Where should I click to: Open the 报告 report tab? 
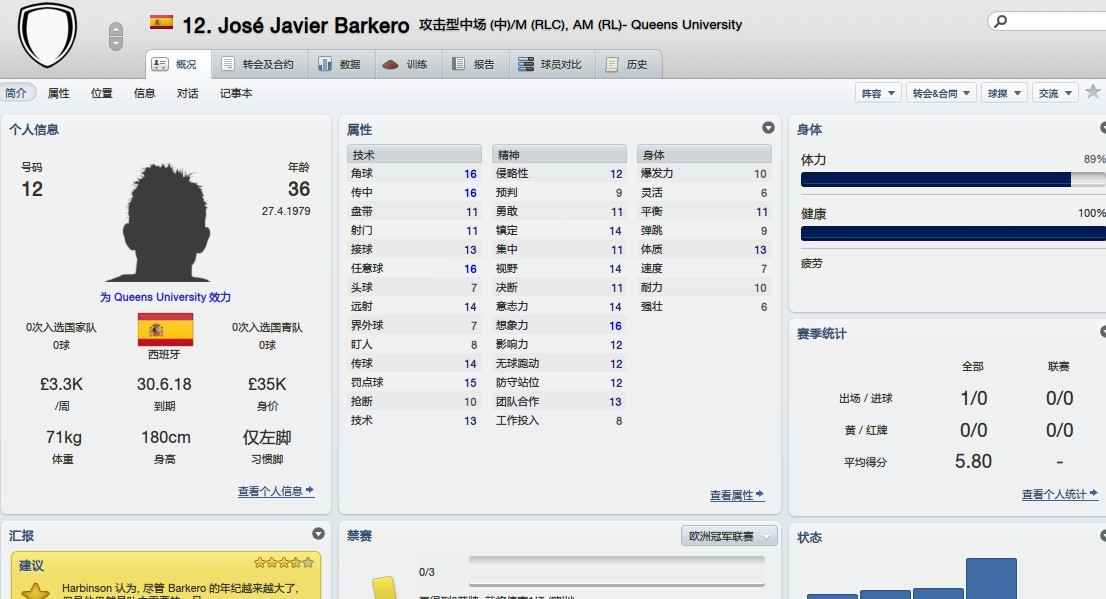474,64
